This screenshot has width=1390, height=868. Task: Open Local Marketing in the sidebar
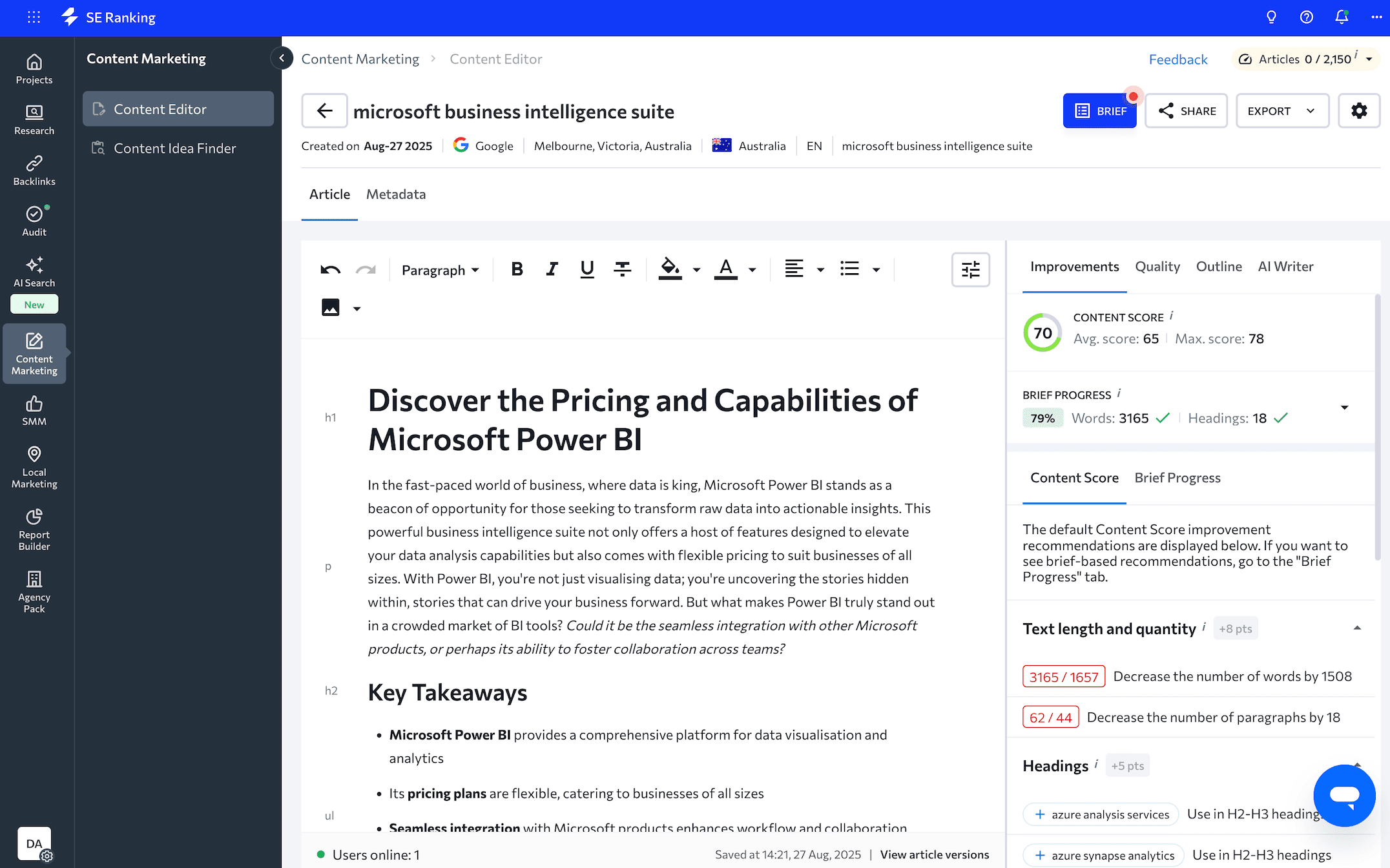(34, 468)
